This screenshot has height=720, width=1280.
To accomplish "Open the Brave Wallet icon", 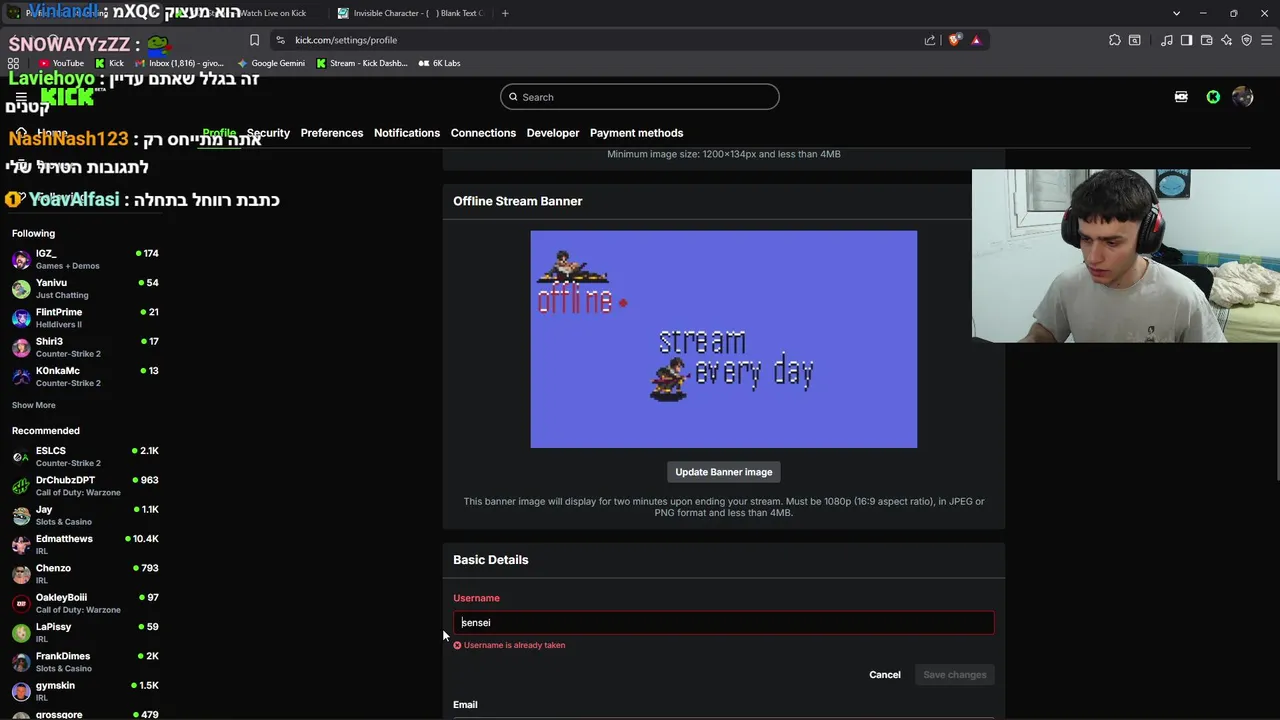I will tap(1206, 40).
